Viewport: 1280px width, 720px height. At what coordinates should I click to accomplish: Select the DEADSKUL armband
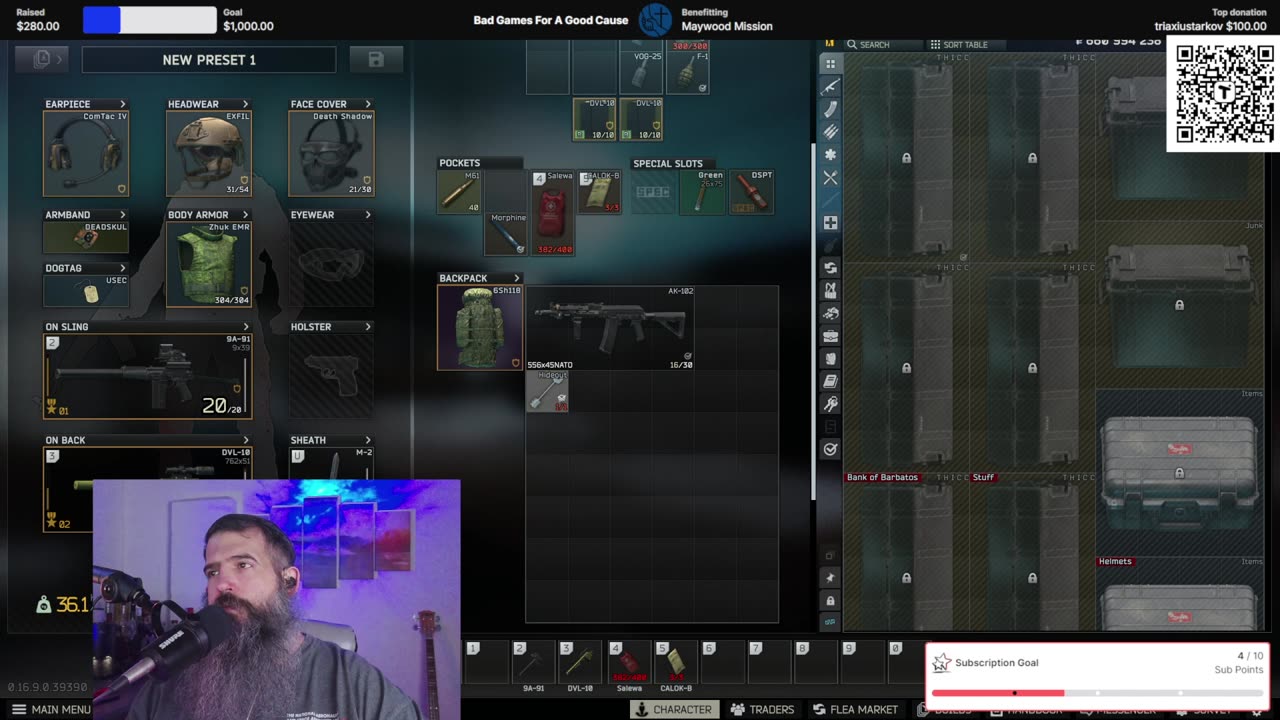[86, 237]
